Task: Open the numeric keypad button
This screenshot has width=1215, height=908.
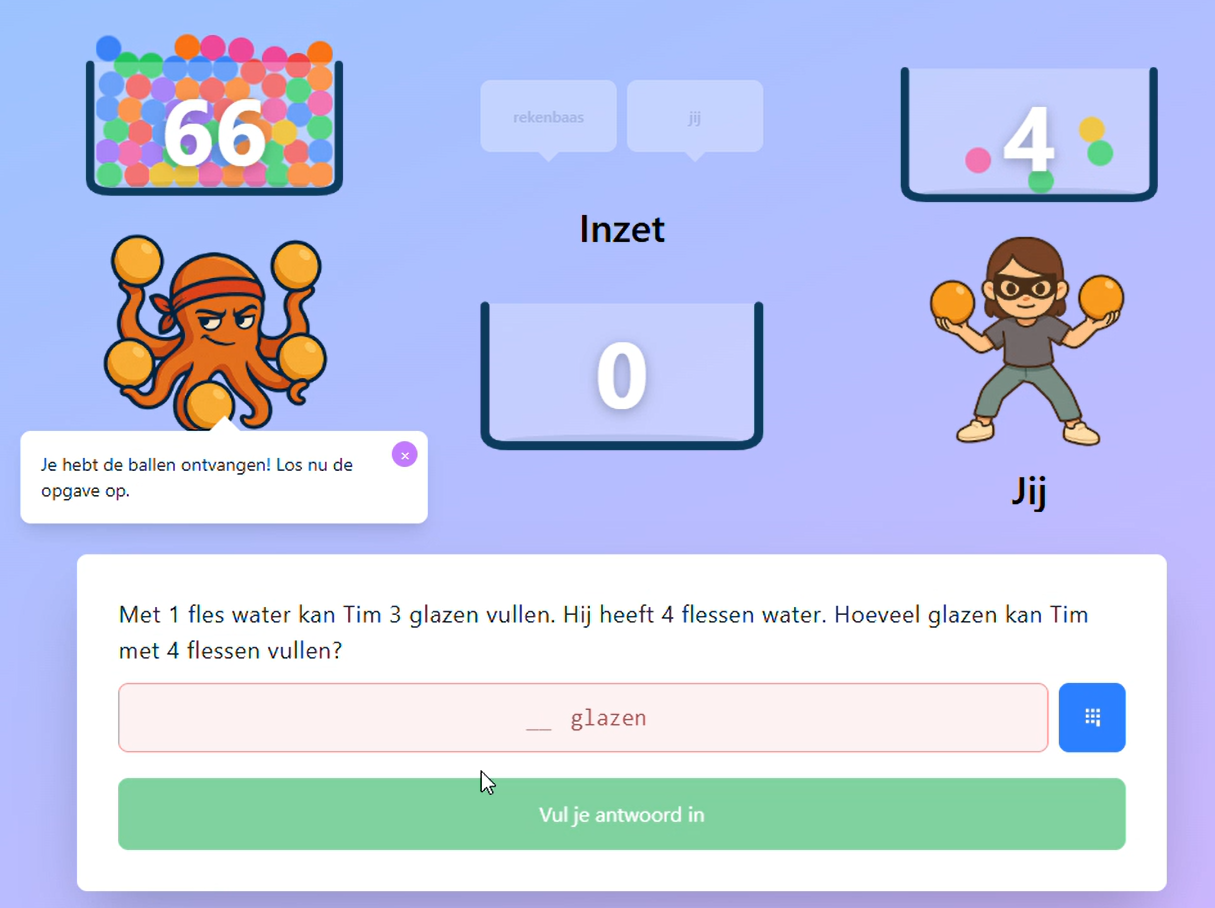Action: (x=1092, y=717)
